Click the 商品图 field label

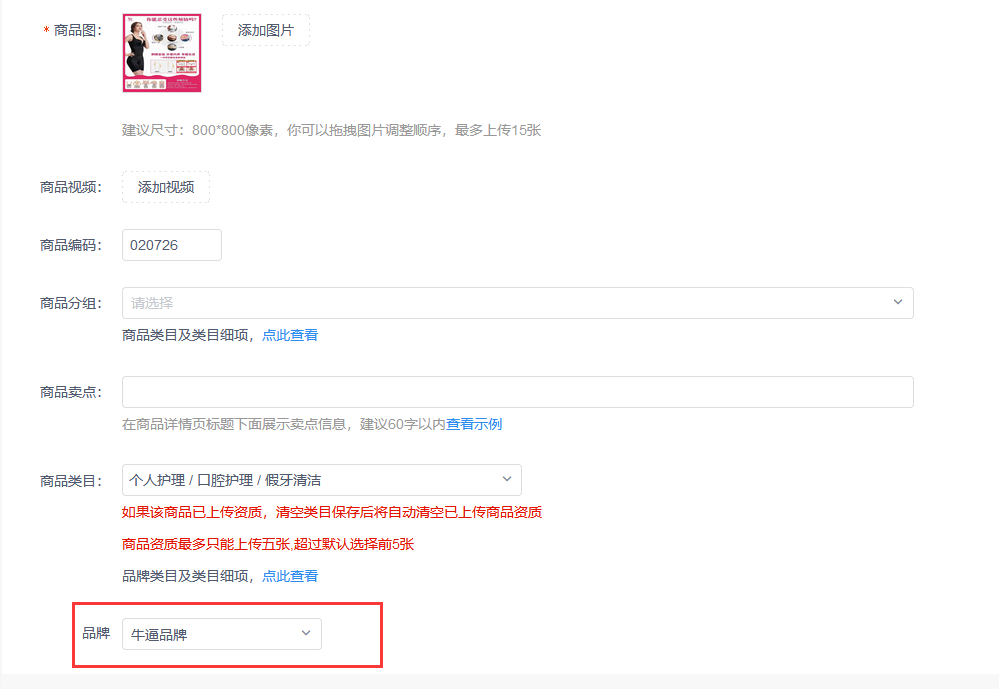[x=77, y=31]
